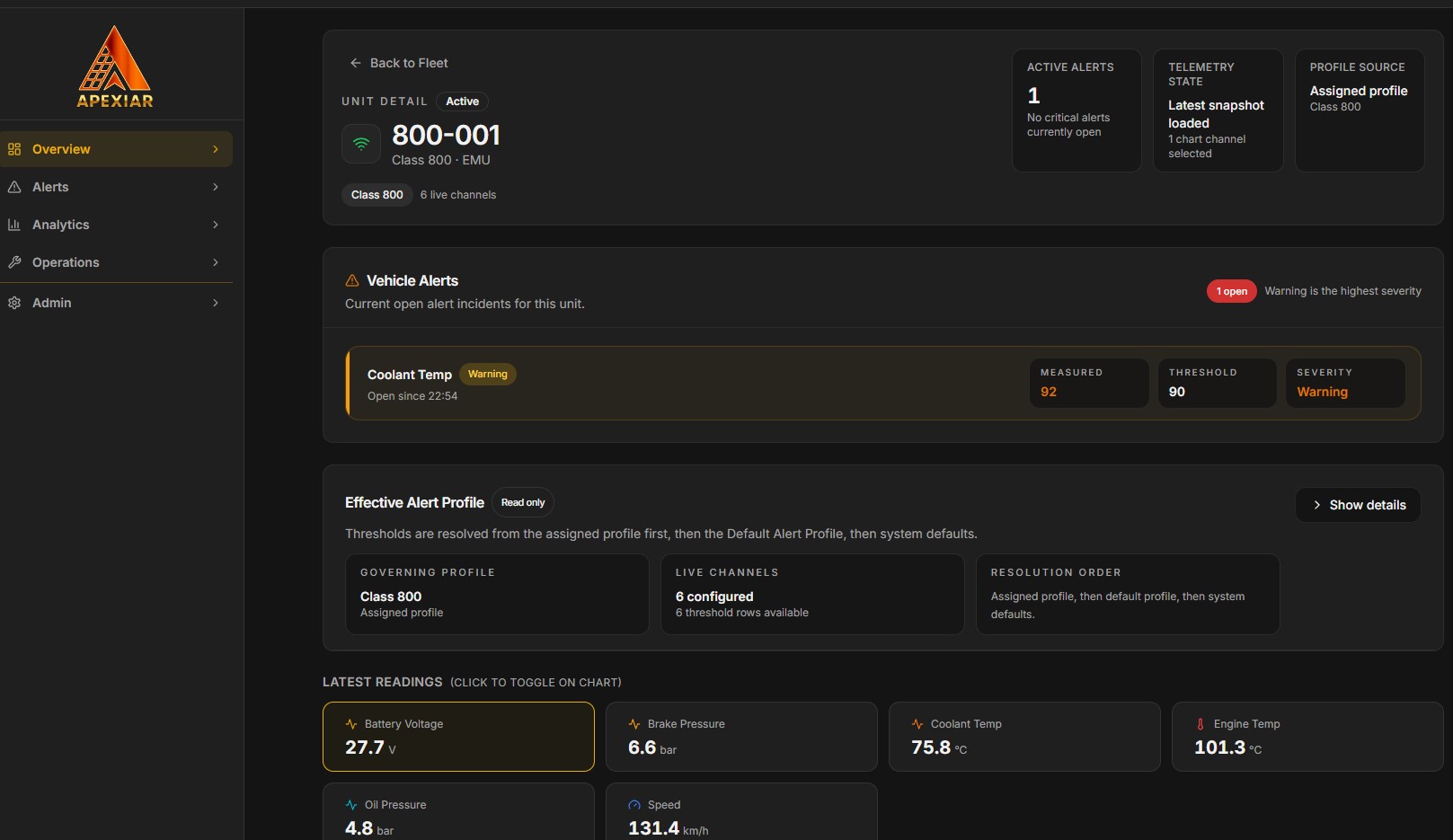Expand the Alerts menu chevron
This screenshot has height=840, width=1453.
[216, 187]
